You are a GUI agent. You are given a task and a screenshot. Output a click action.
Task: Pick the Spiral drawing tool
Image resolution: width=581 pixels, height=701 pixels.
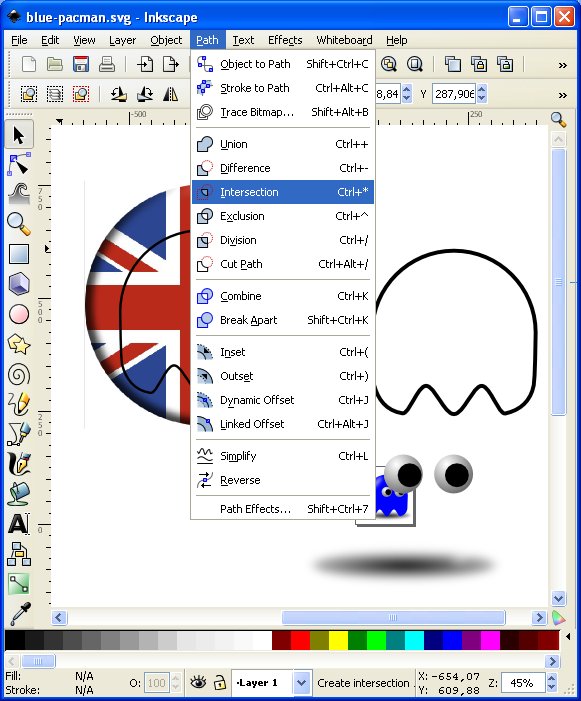pos(19,374)
